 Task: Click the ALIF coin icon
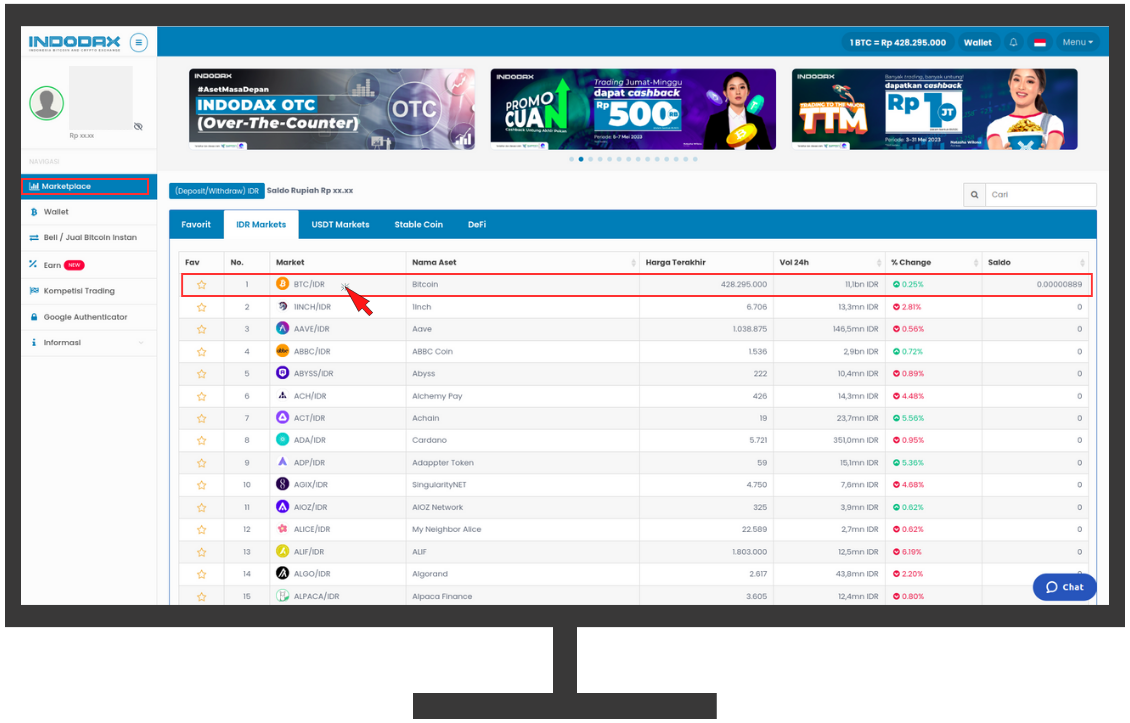(x=282, y=551)
